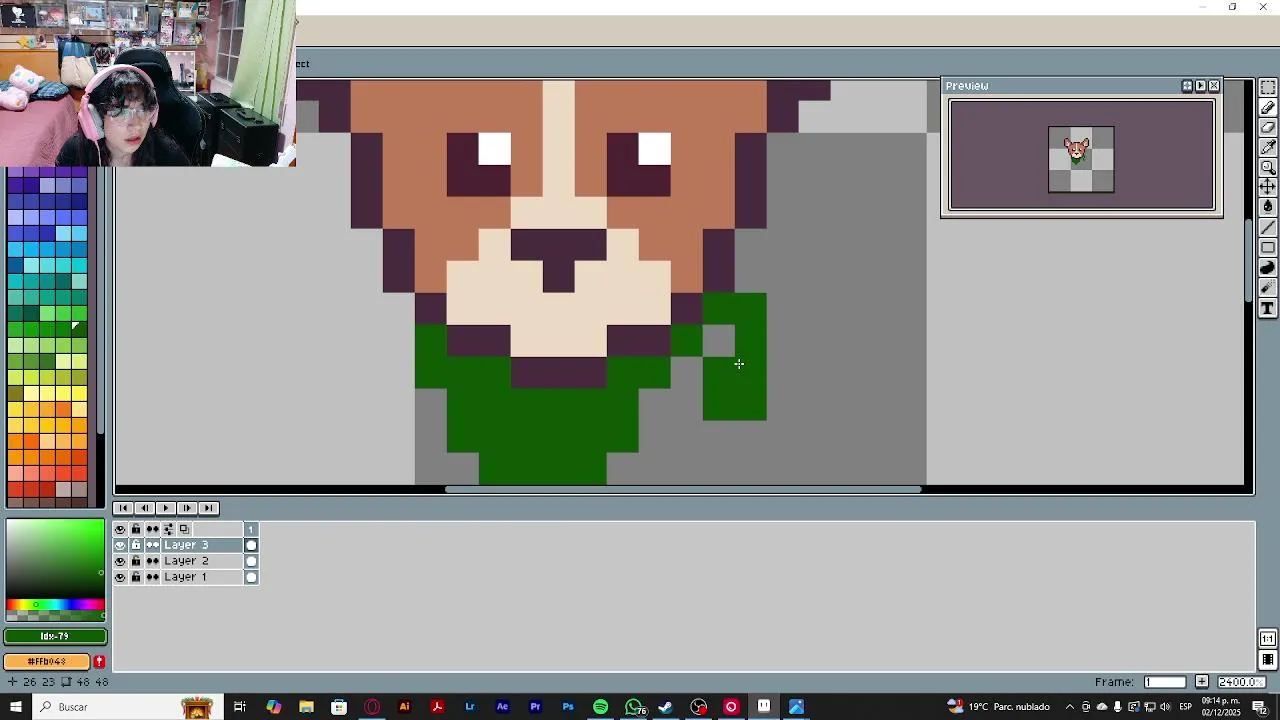Select the Zoom magnifier tool
This screenshot has height=720, width=1280.
point(1268,168)
